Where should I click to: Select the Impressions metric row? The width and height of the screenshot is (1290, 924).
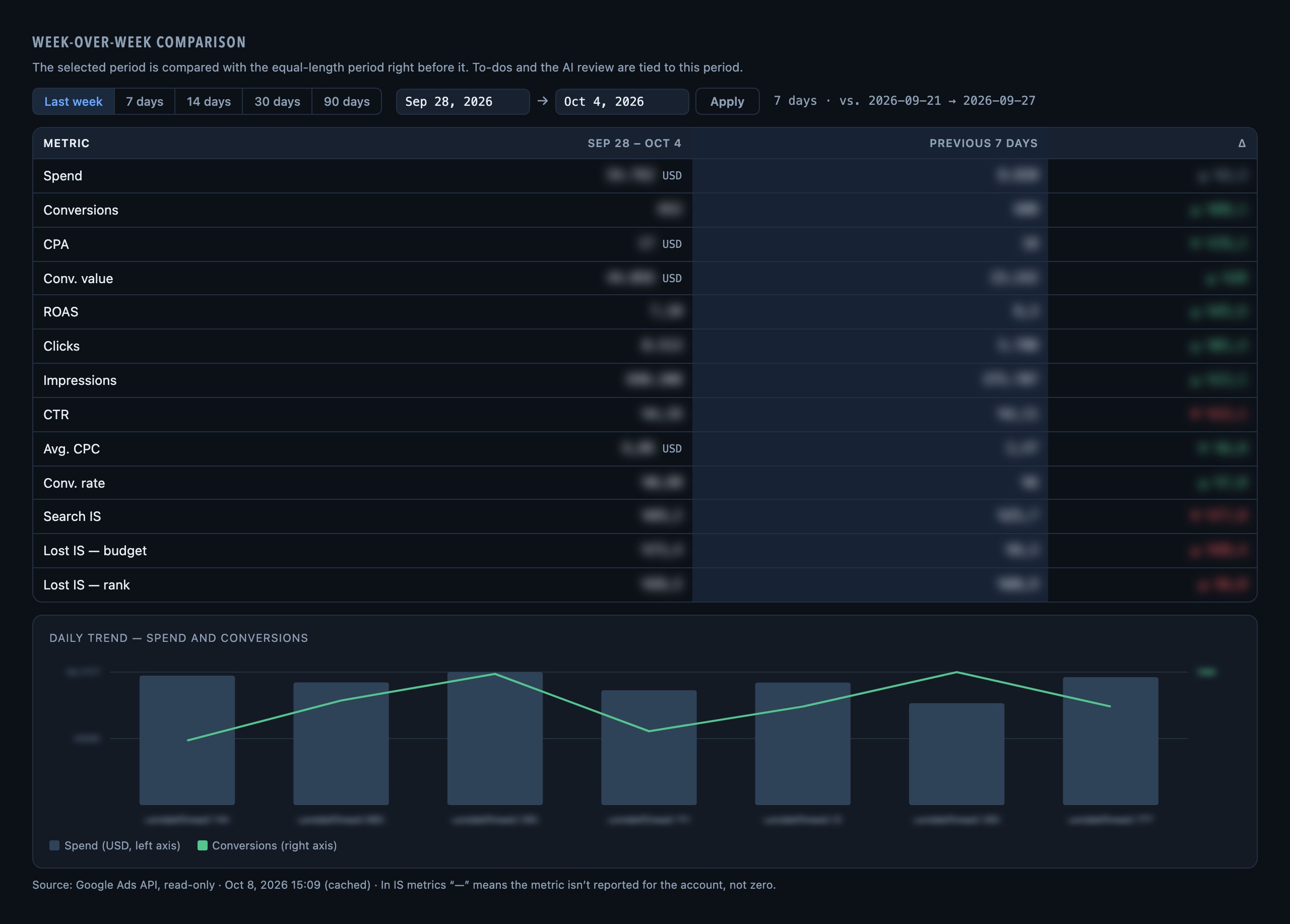[645, 380]
